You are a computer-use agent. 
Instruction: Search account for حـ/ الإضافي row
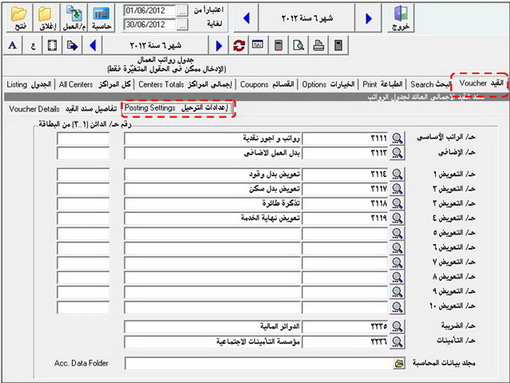397,153
